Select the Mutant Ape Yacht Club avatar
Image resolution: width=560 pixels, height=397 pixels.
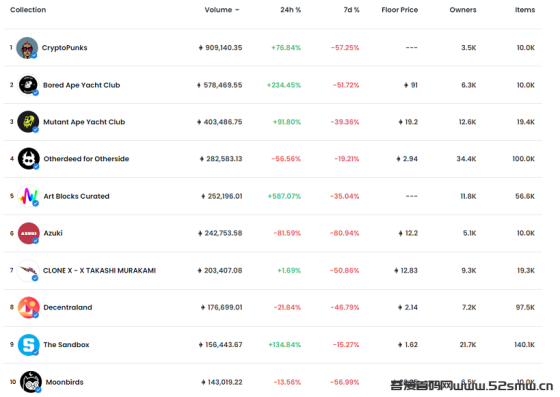click(28, 122)
